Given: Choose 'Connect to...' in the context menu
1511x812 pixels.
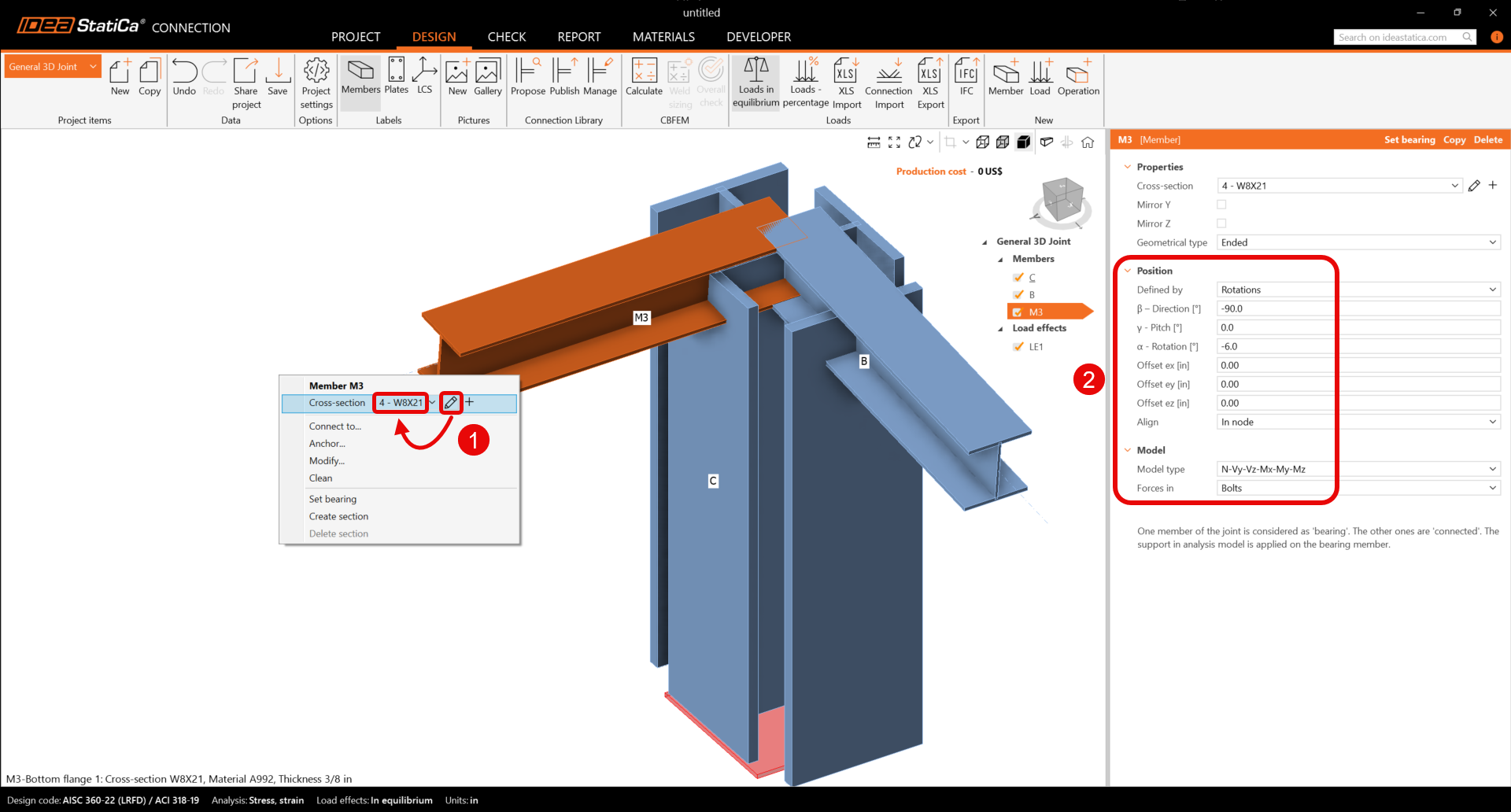Looking at the screenshot, I should click(x=335, y=426).
